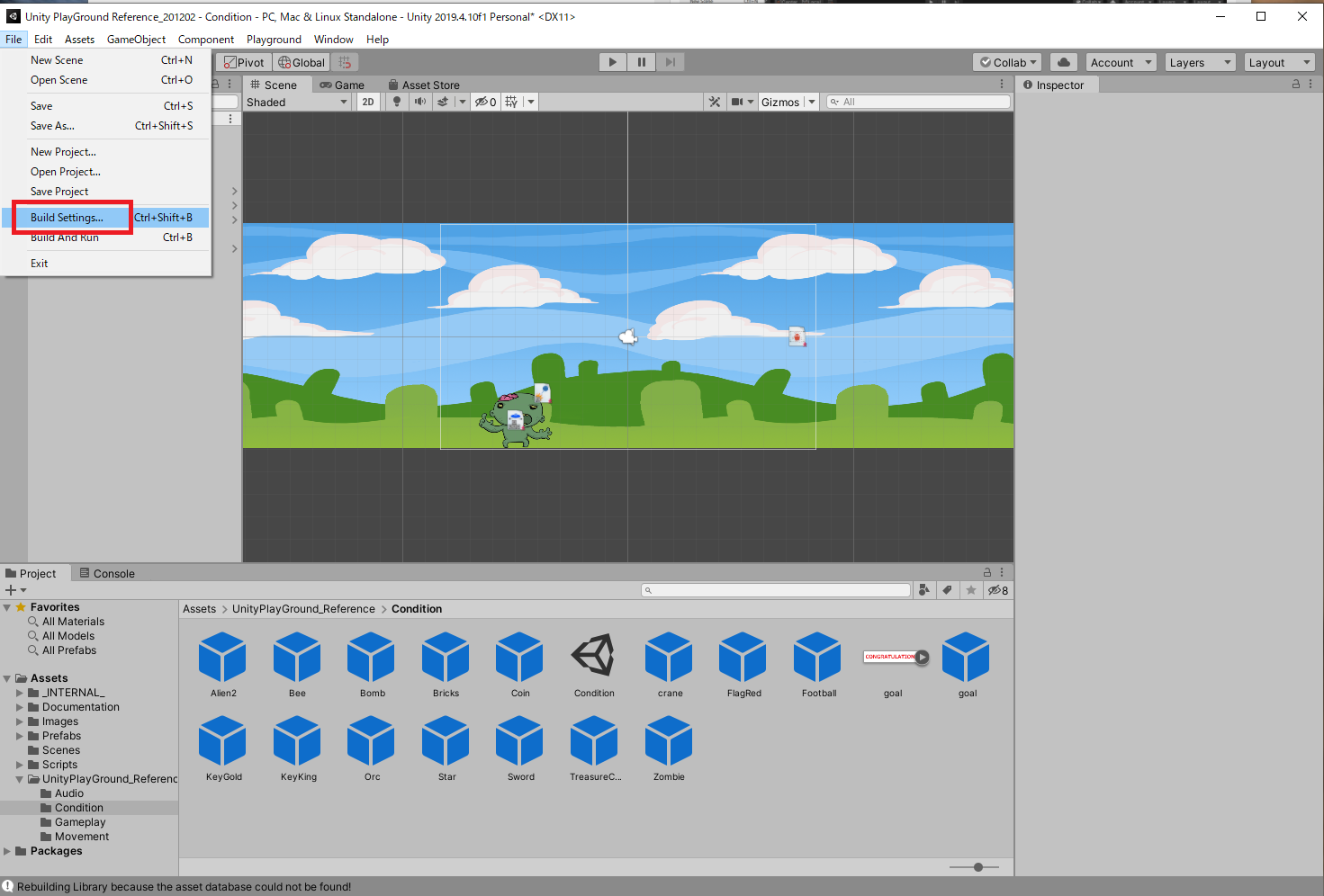The image size is (1324, 896).
Task: Open the grid settings dropdown arrow
Action: (x=531, y=102)
